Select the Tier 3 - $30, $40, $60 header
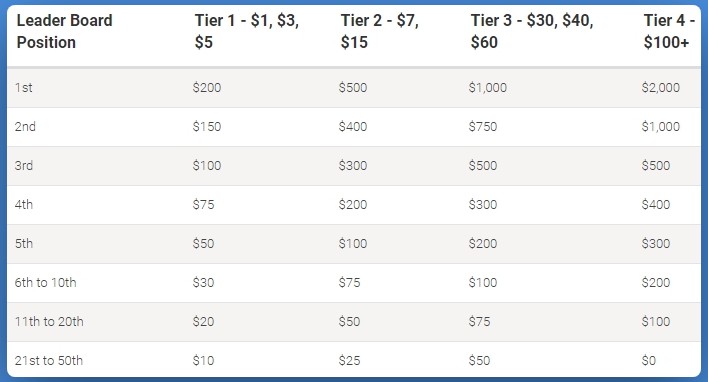This screenshot has height=382, width=708. coord(531,31)
